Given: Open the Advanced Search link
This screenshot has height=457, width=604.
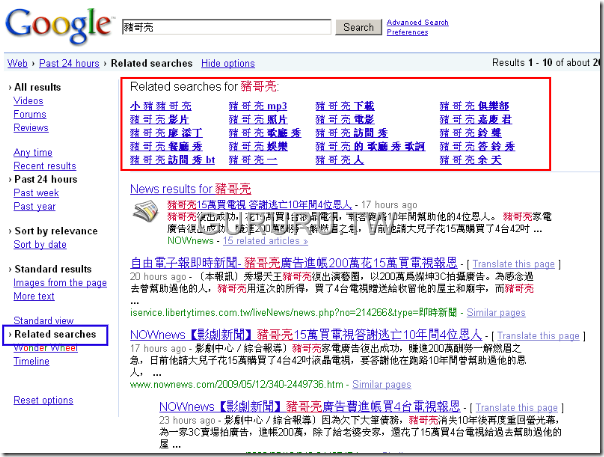Looking at the screenshot, I should [418, 22].
